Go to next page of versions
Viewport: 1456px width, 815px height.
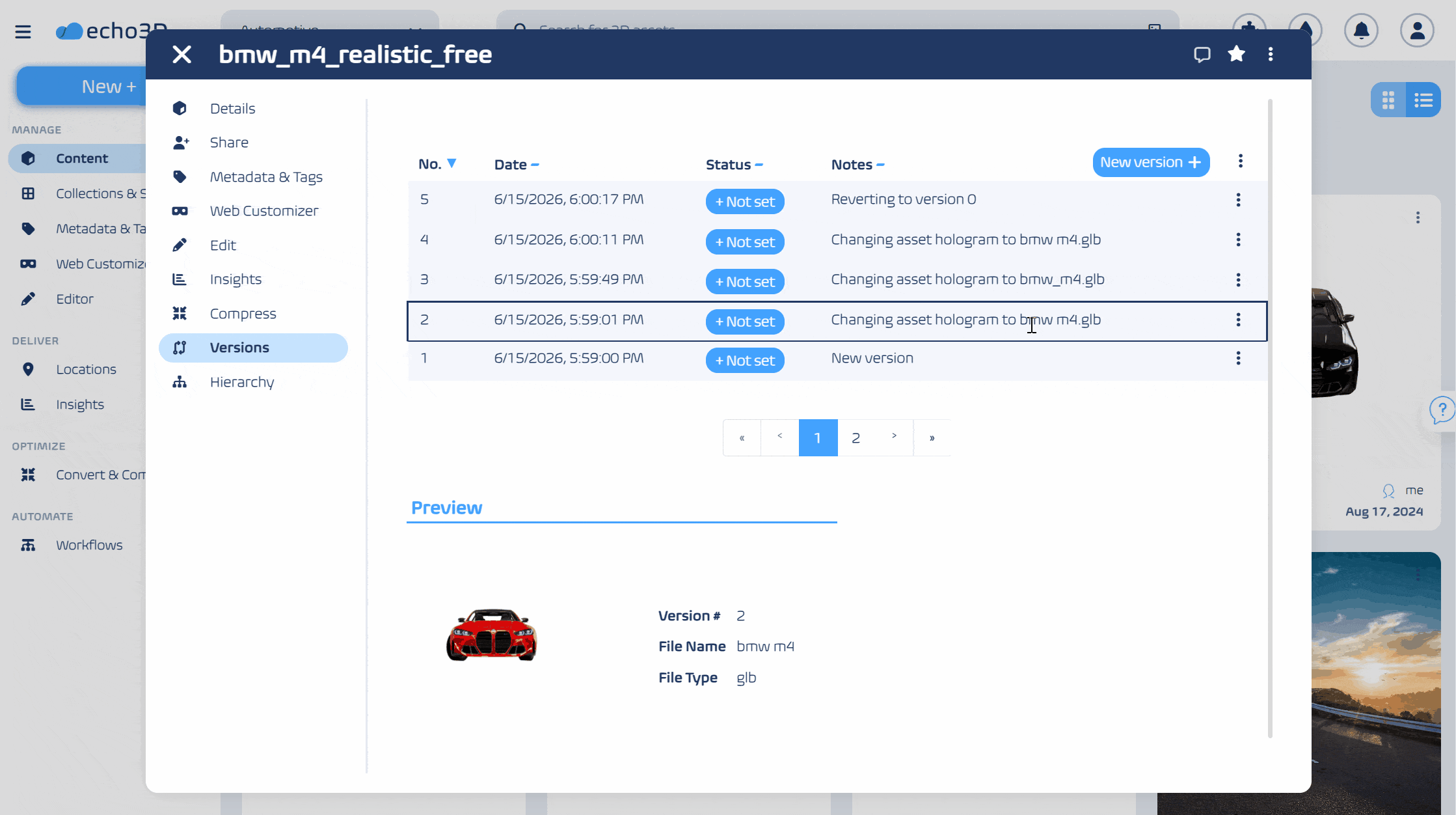click(894, 438)
